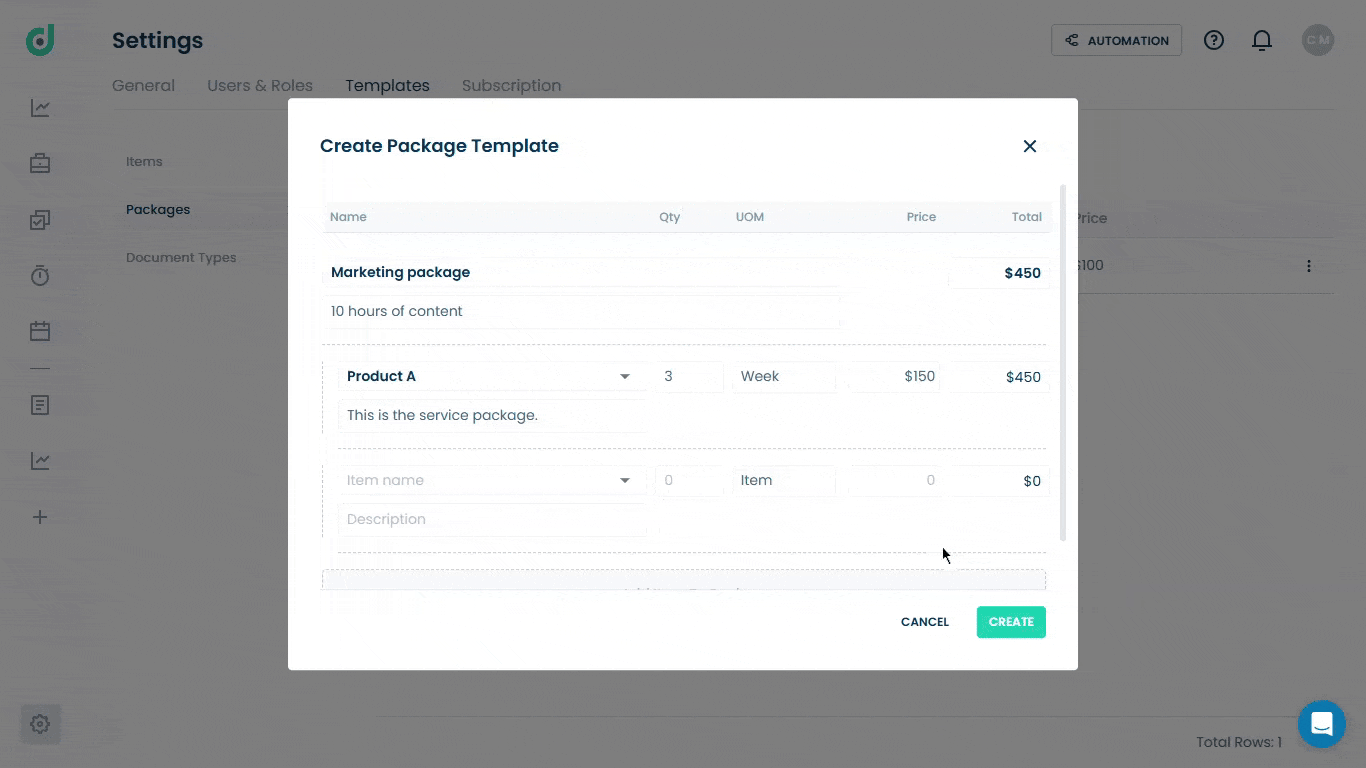Screen dimensions: 1366x768
Task: Open the user avatar in top bar
Action: coord(1318,40)
